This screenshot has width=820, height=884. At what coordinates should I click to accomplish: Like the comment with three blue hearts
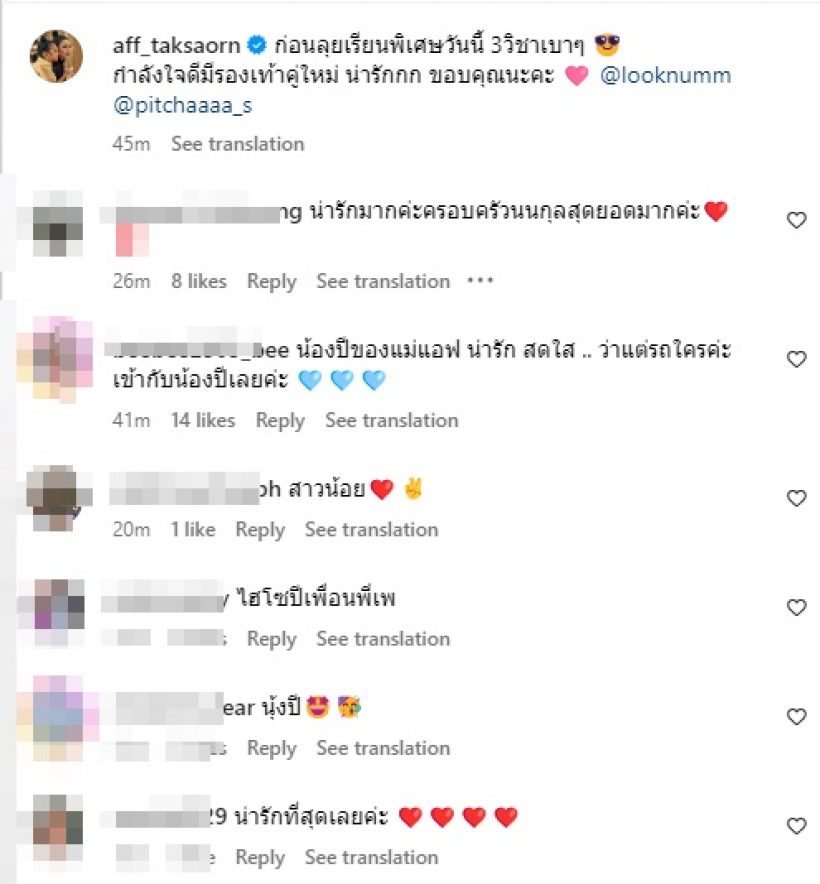(796, 359)
